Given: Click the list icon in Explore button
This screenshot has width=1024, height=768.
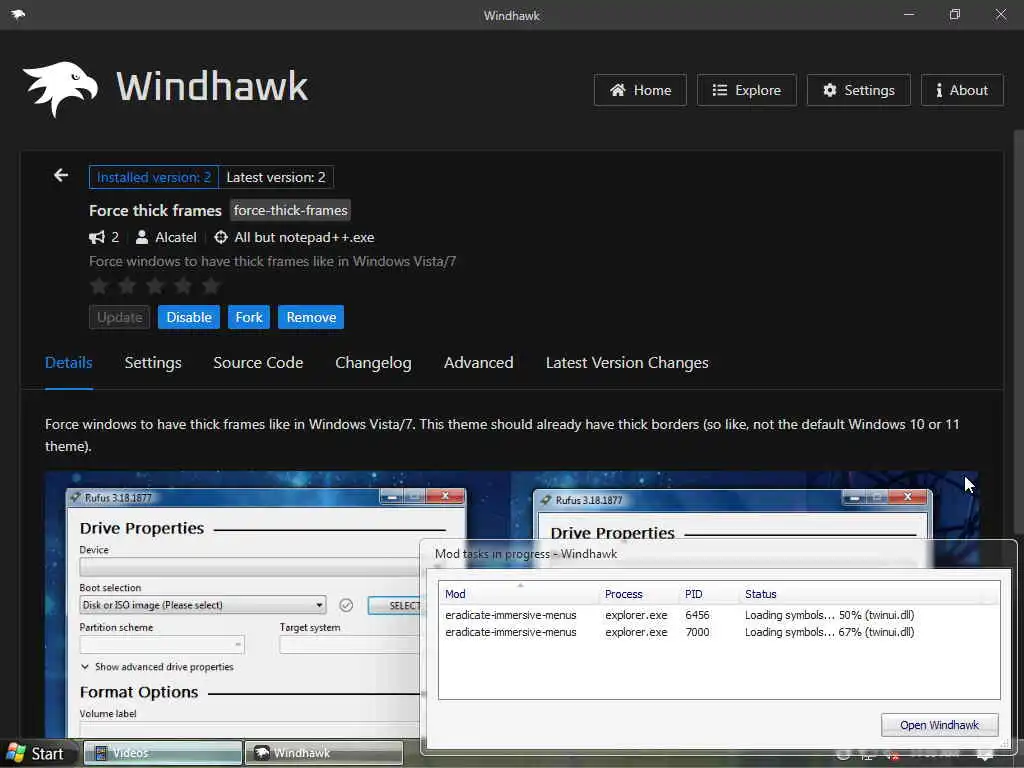Looking at the screenshot, I should 720,90.
